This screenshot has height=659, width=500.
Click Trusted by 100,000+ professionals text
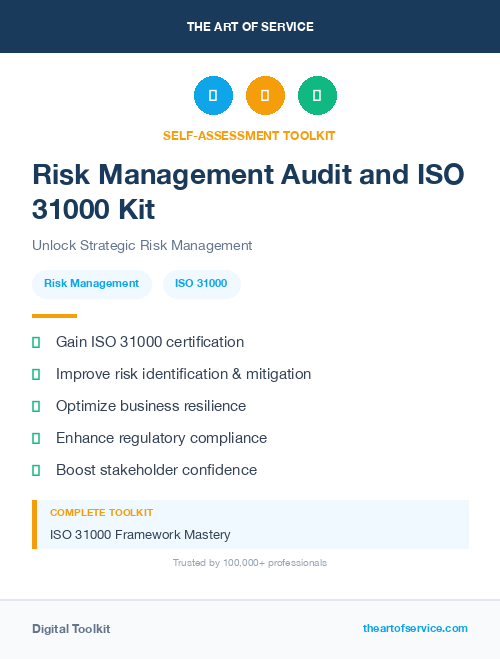tap(250, 563)
